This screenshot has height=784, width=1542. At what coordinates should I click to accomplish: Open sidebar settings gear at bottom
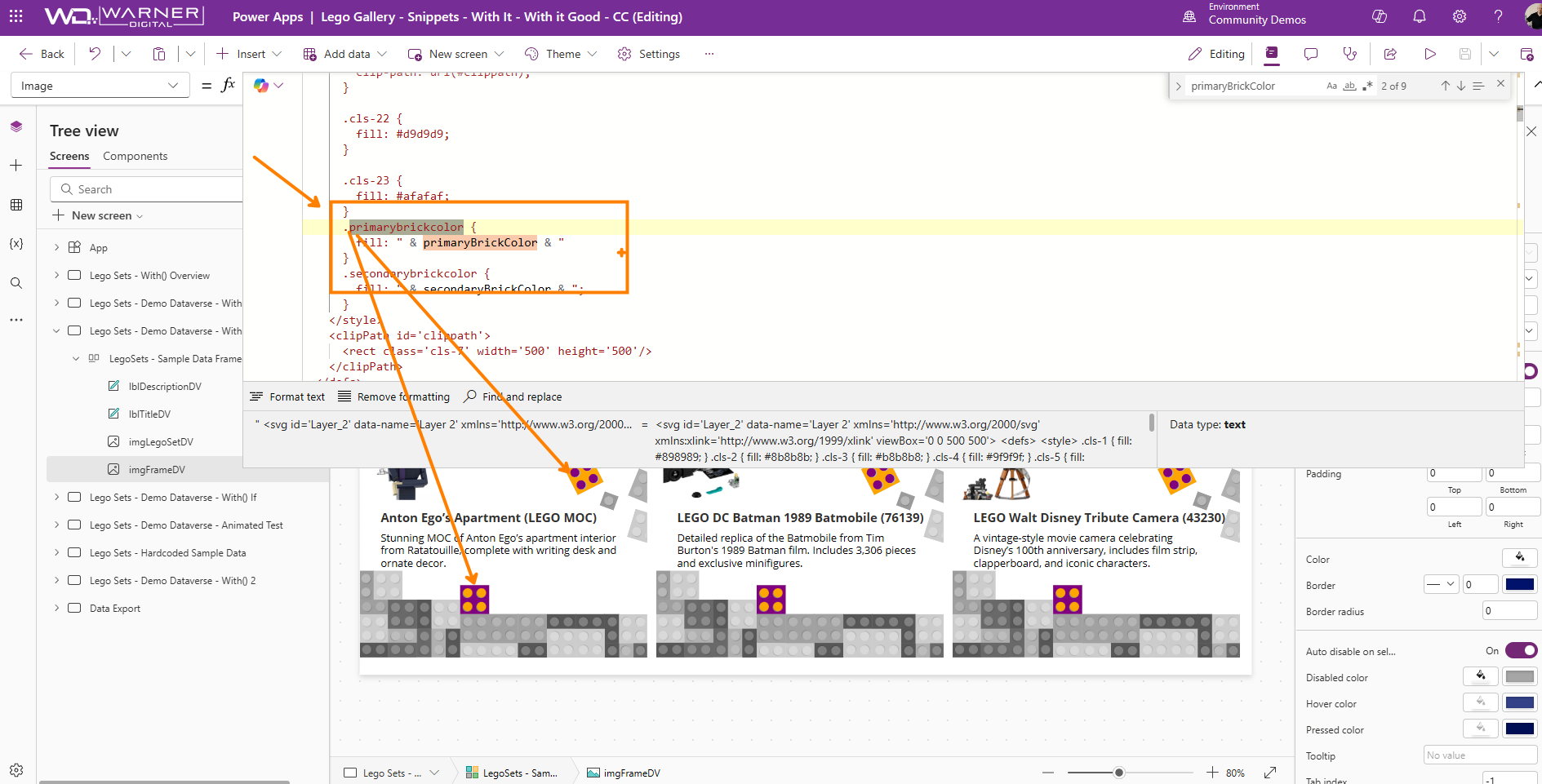16,769
